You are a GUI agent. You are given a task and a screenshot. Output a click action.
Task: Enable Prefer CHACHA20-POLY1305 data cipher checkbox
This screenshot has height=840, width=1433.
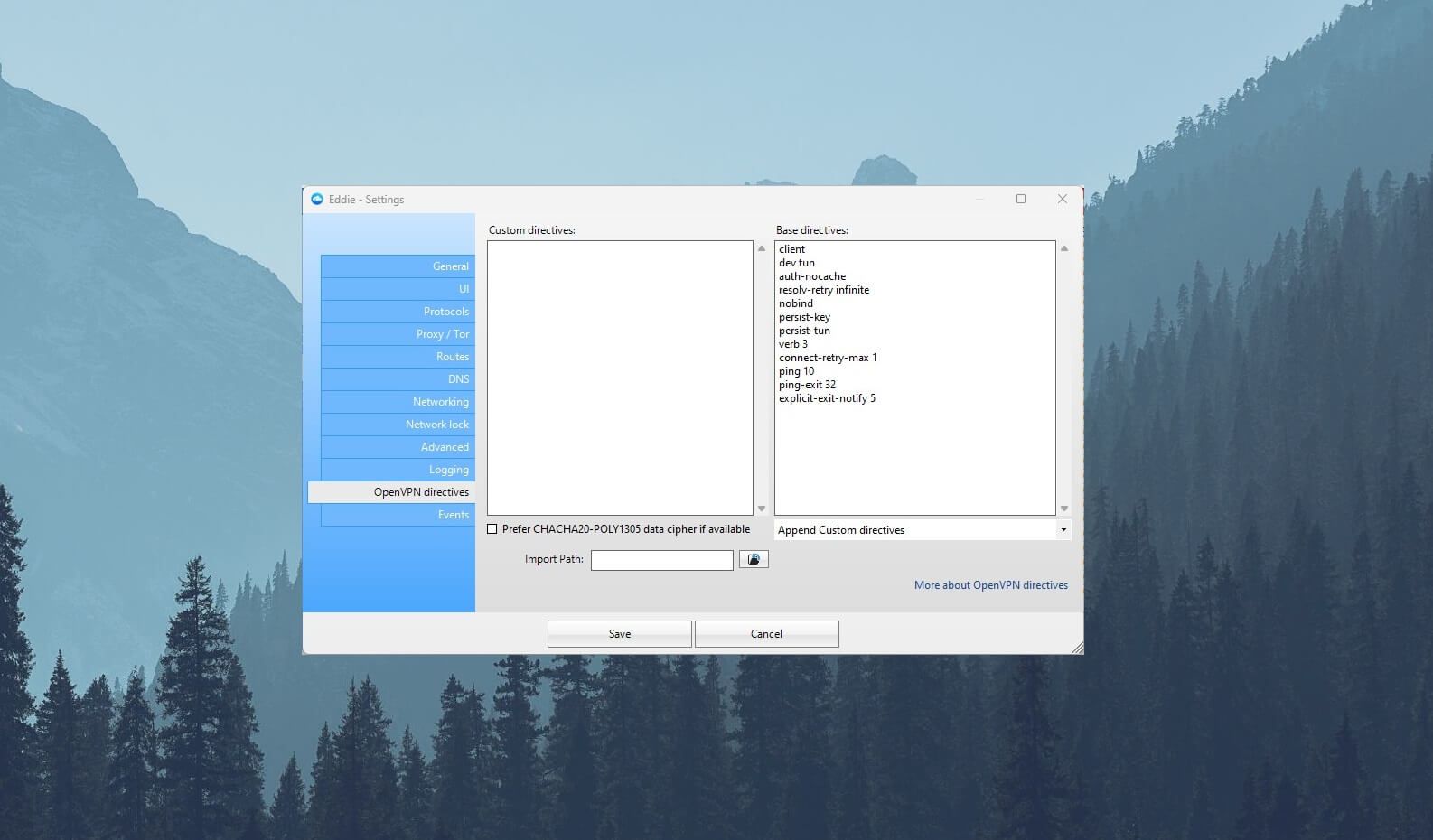pos(492,529)
